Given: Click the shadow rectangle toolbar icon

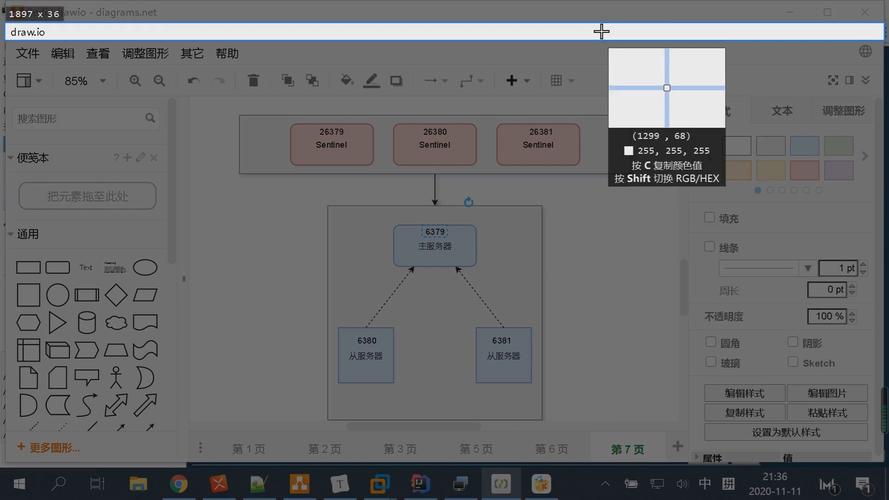Looking at the screenshot, I should pyautogui.click(x=396, y=80).
